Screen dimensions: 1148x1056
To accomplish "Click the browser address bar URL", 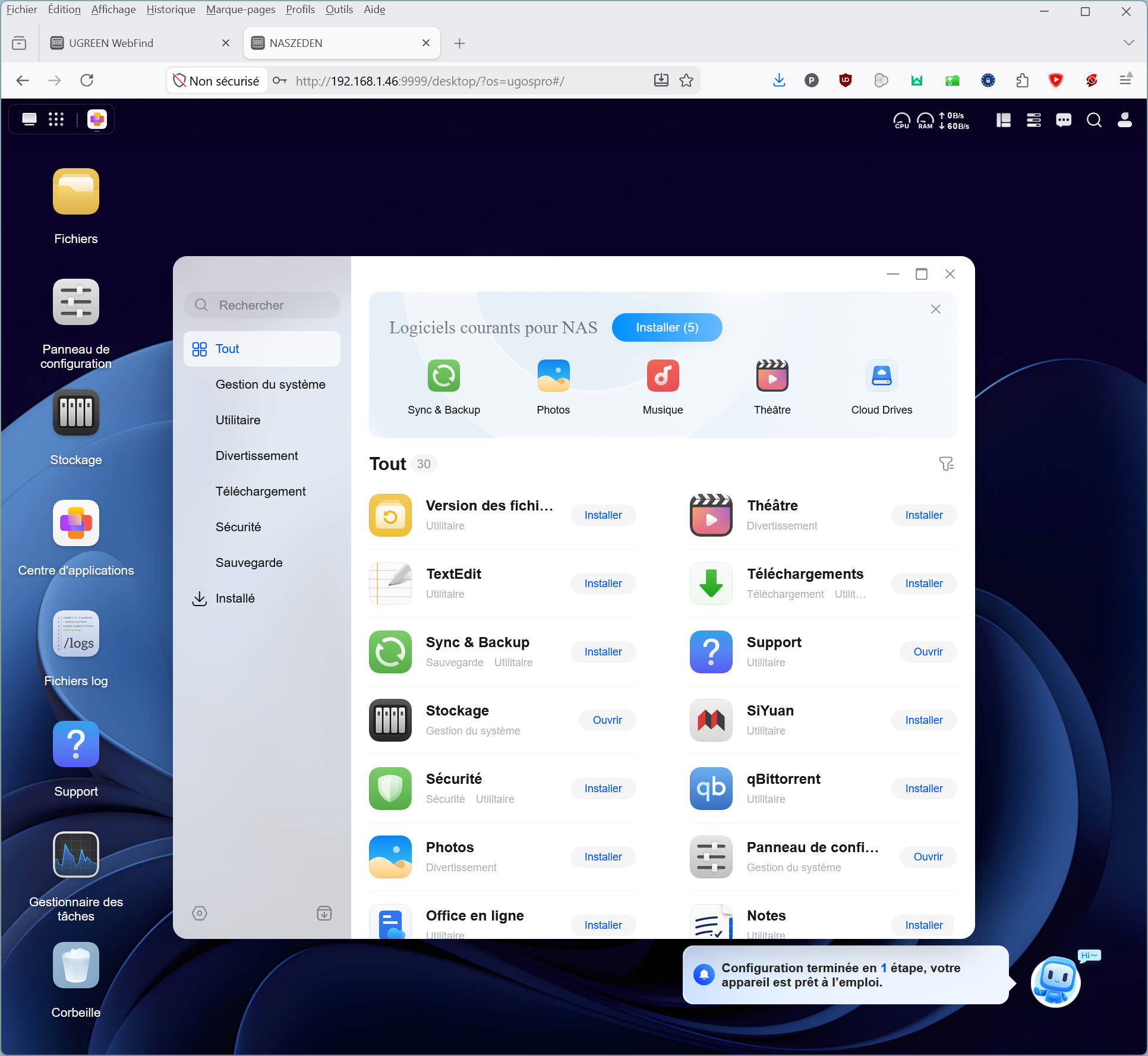I will 430,81.
